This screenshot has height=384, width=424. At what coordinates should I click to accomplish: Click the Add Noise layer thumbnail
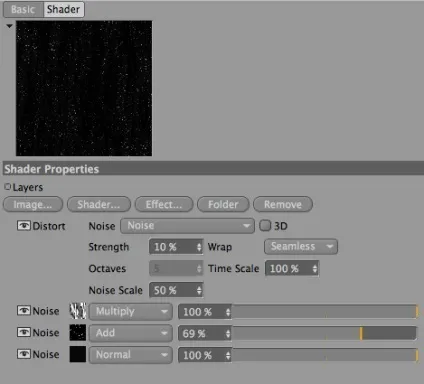78,333
